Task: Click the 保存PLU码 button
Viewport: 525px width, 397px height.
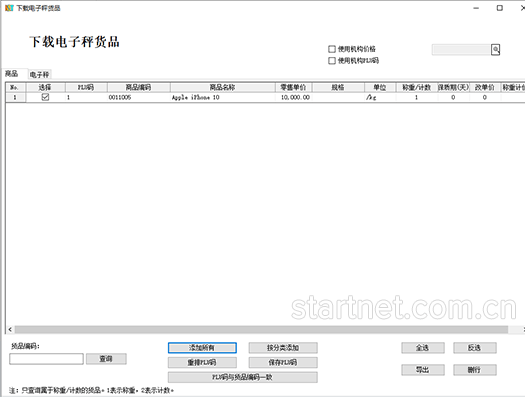Action: pyautogui.click(x=283, y=363)
